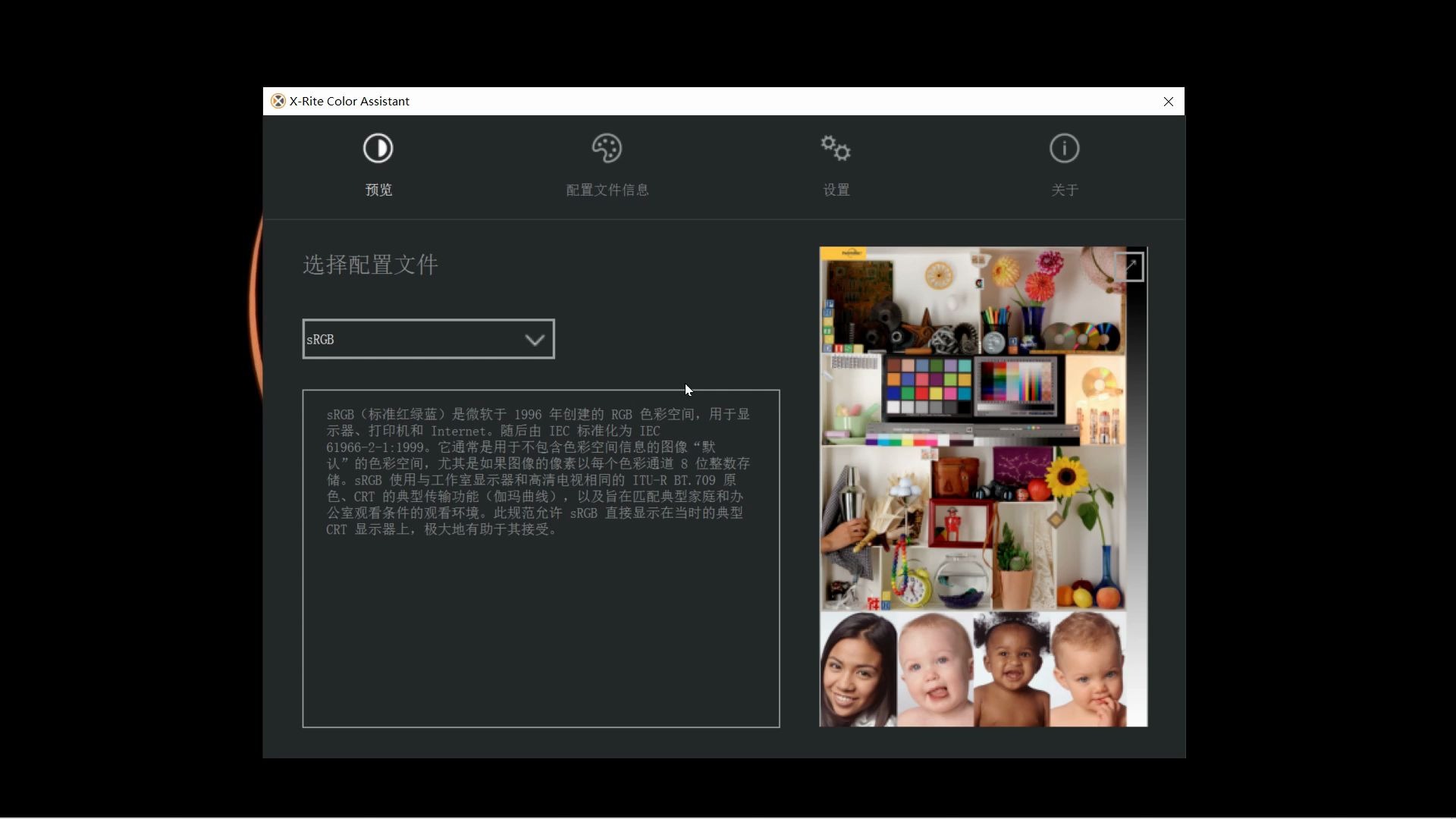The width and height of the screenshot is (1456, 819).
Task: Close the X-Rite Color Assistant window
Action: point(1168,101)
